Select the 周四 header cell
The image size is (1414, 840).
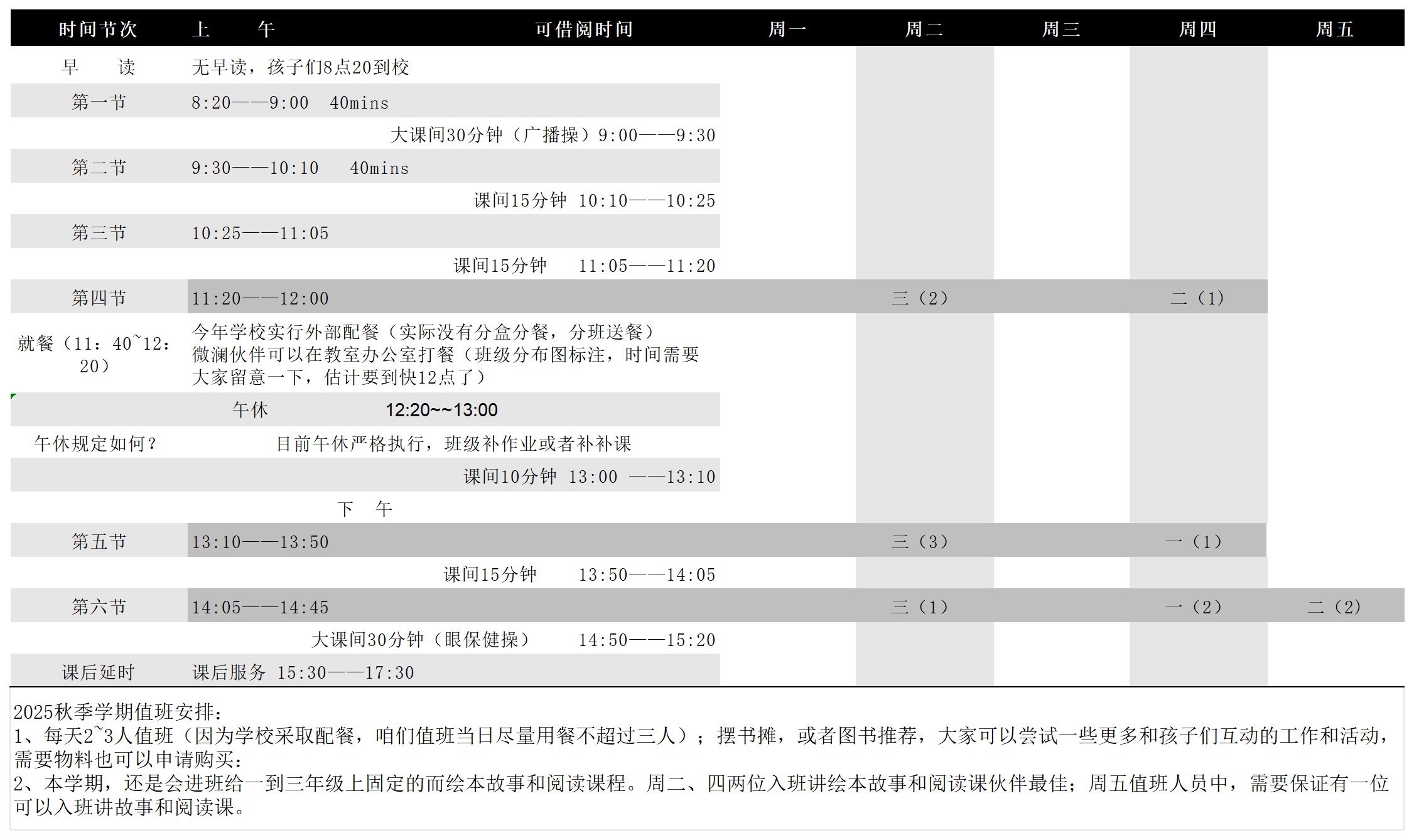[1197, 29]
